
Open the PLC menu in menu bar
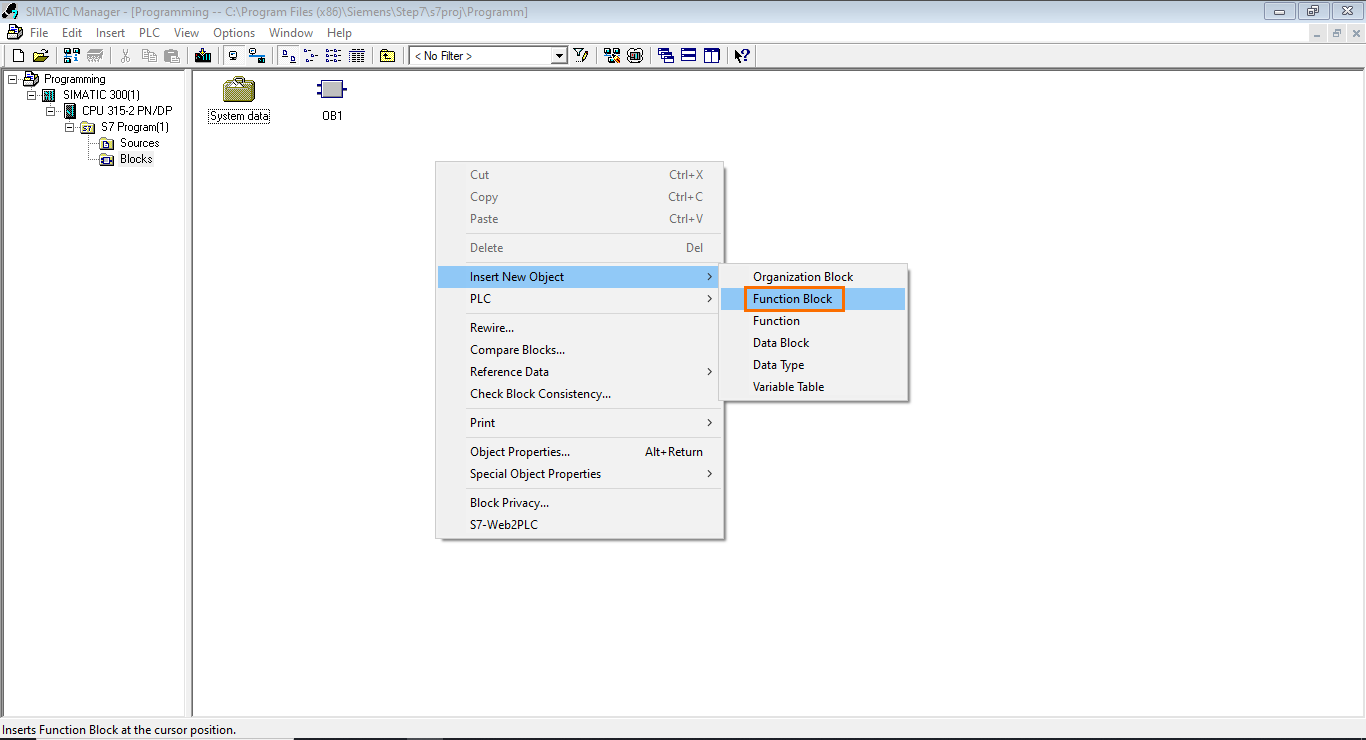point(149,33)
